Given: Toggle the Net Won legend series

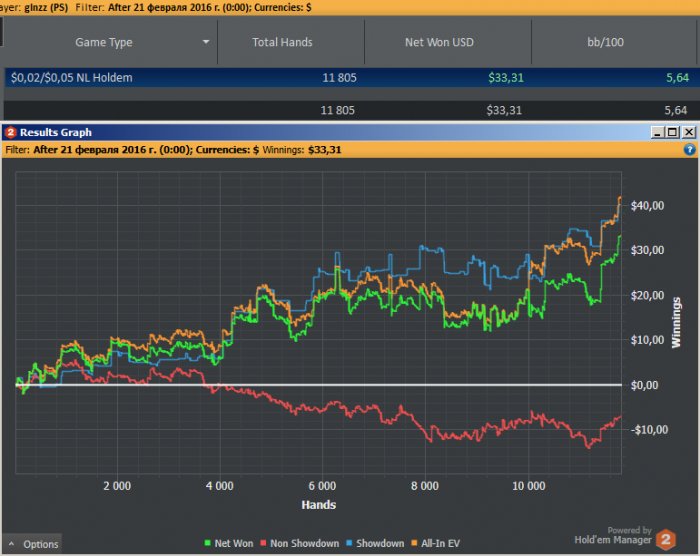Looking at the screenshot, I should click(x=229, y=543).
